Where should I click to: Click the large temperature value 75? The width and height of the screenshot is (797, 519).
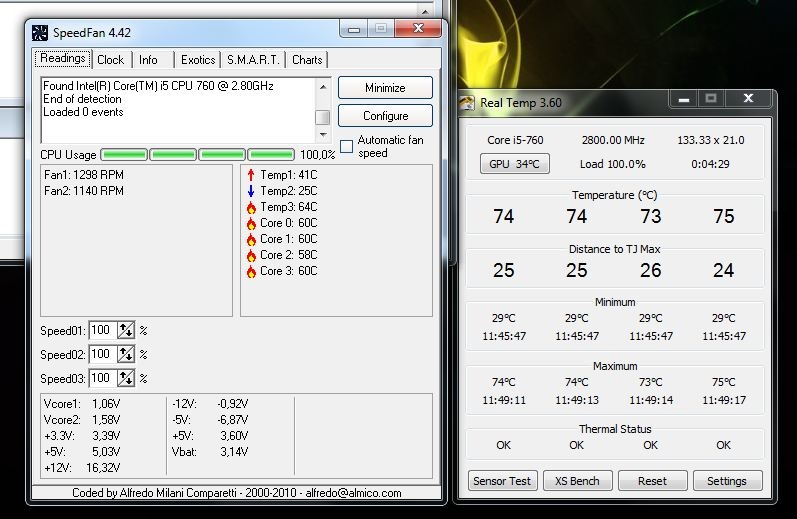[724, 217]
